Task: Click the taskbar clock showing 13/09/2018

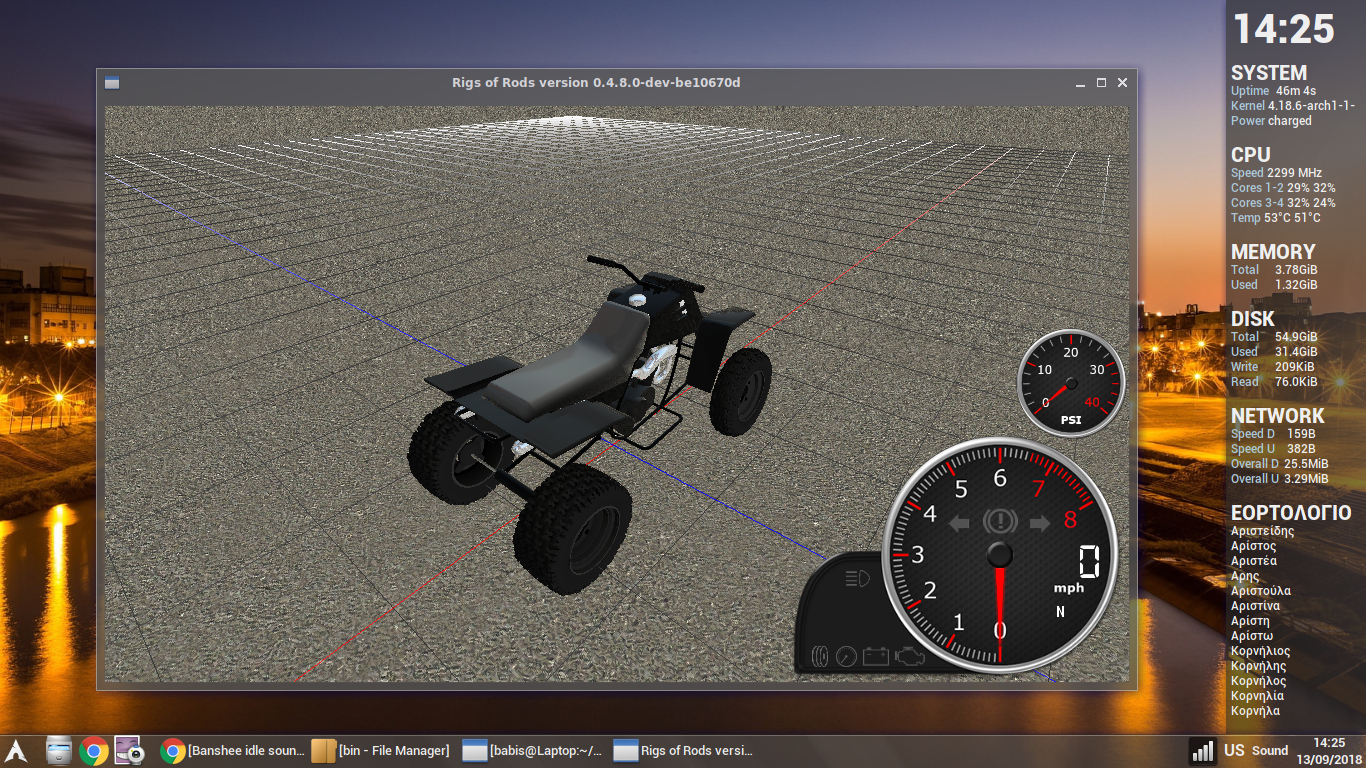Action: [1328, 750]
